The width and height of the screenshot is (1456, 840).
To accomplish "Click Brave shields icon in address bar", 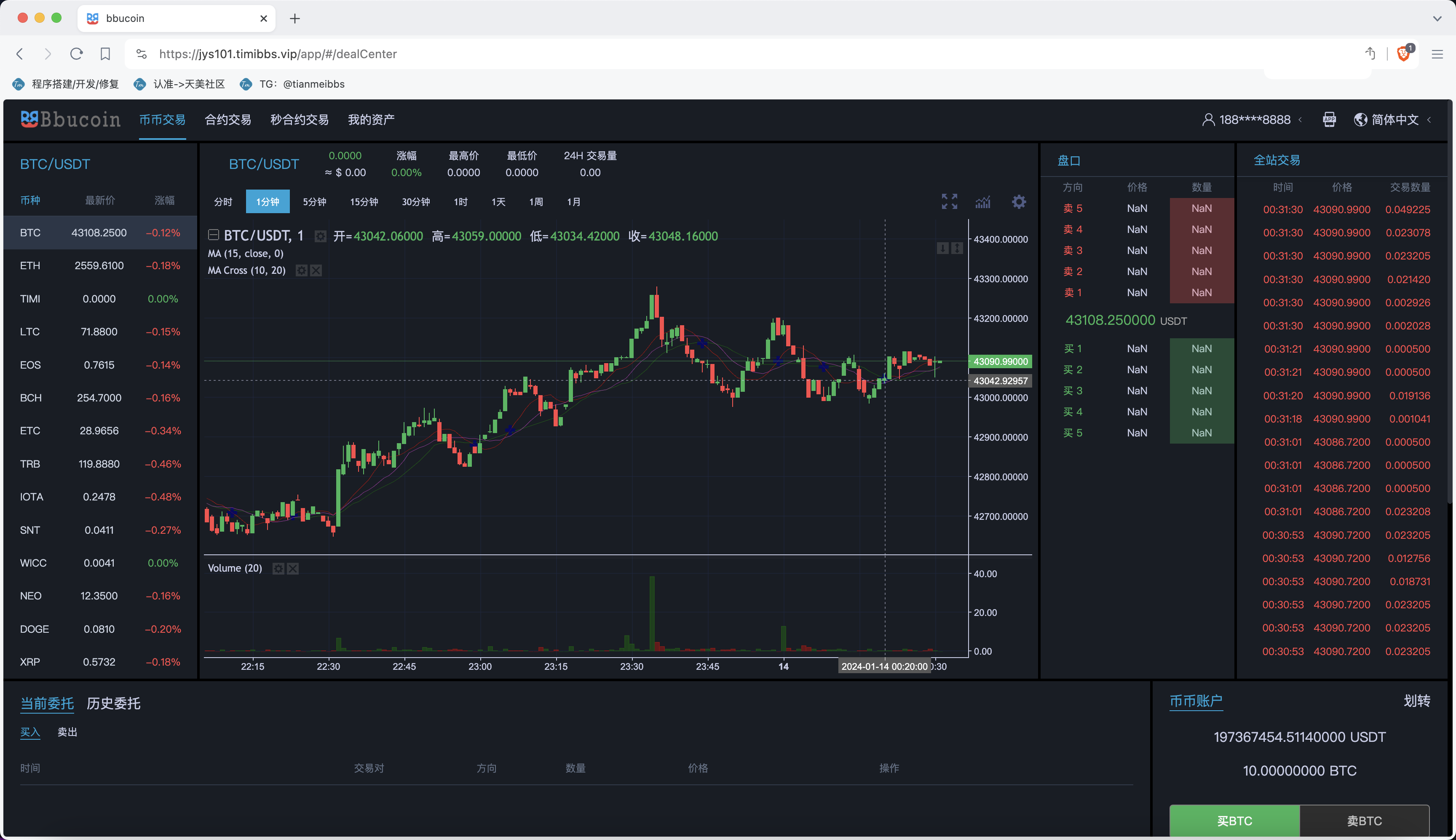I will point(1403,54).
